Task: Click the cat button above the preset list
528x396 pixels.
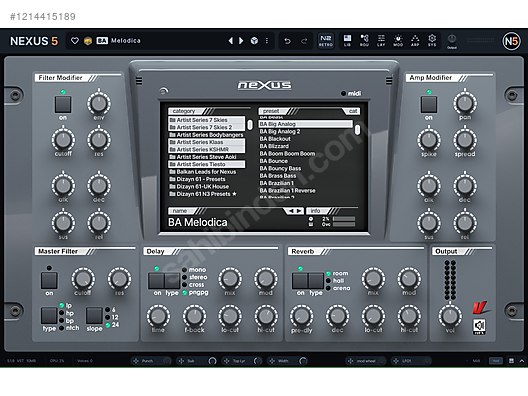Action: coord(352,111)
